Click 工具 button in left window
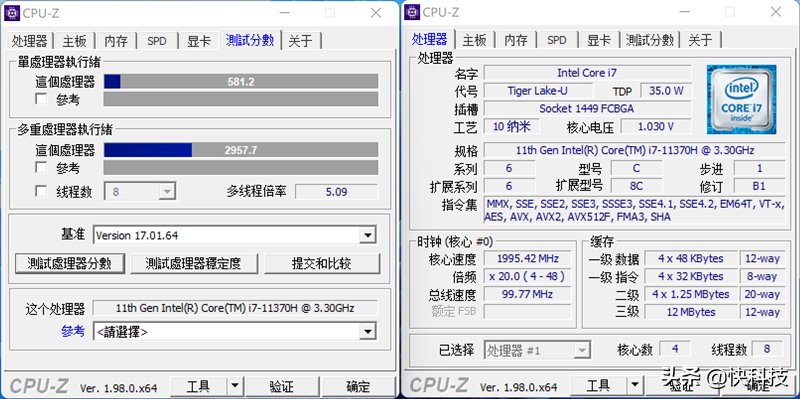Image resolution: width=800 pixels, height=399 pixels. [198, 387]
